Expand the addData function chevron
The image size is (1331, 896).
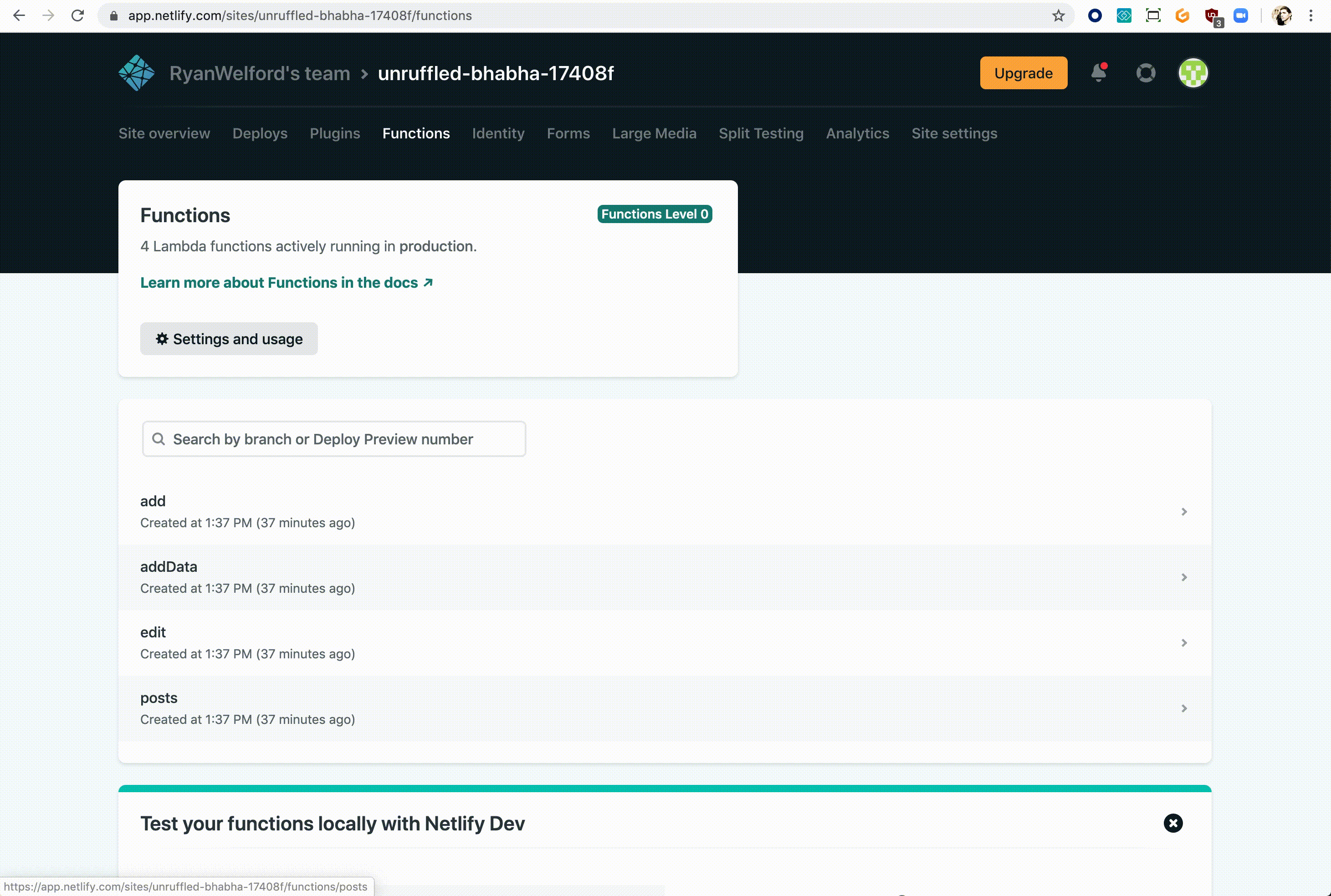pos(1183,577)
